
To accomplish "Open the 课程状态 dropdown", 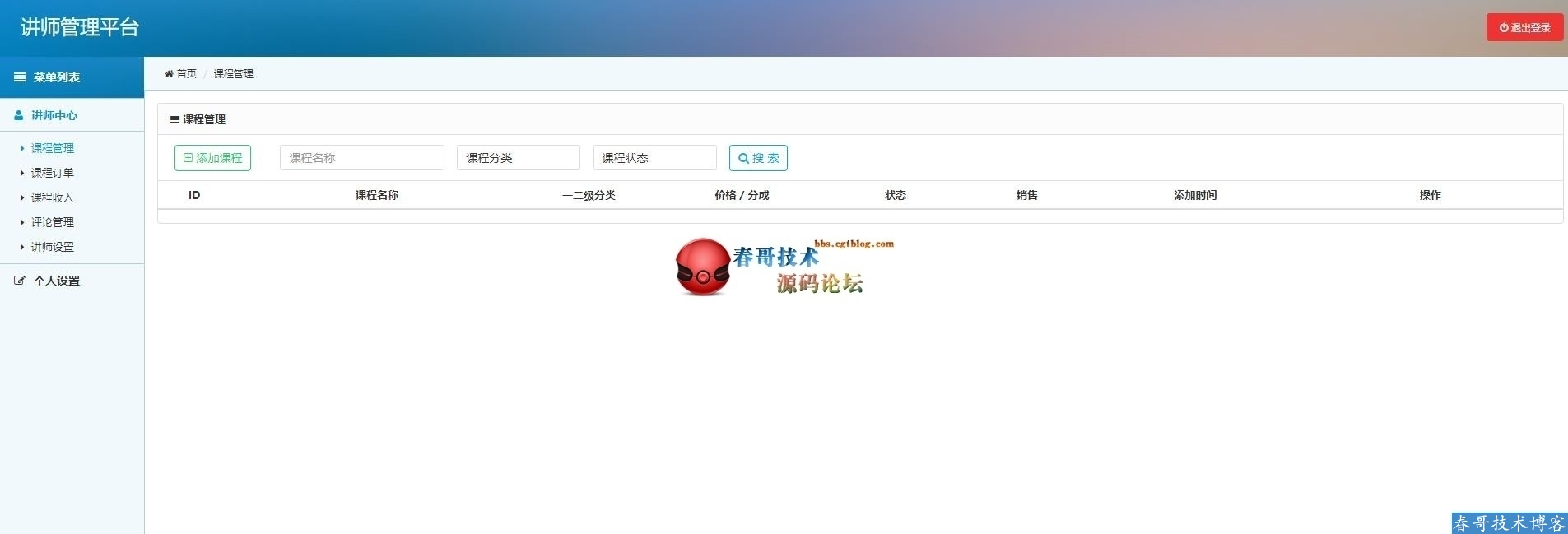I will point(654,158).
